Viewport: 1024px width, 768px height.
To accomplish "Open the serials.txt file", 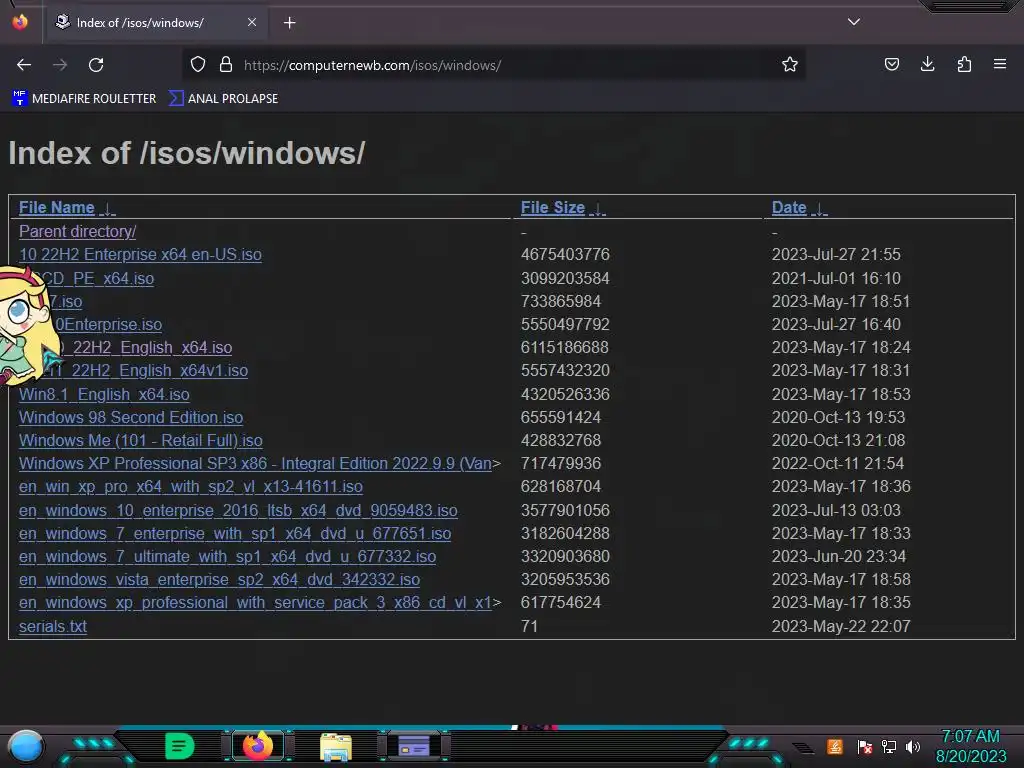I will coord(53,626).
